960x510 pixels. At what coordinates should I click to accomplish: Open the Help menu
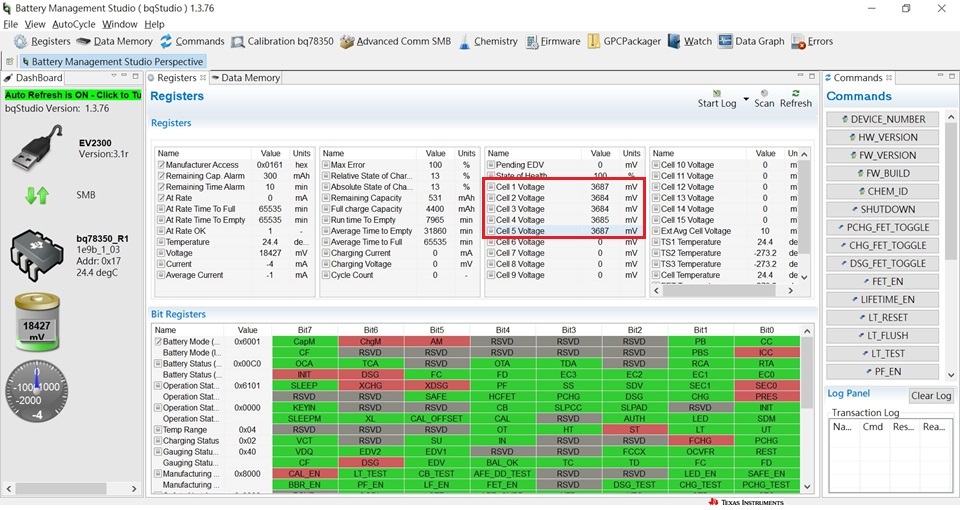click(154, 24)
